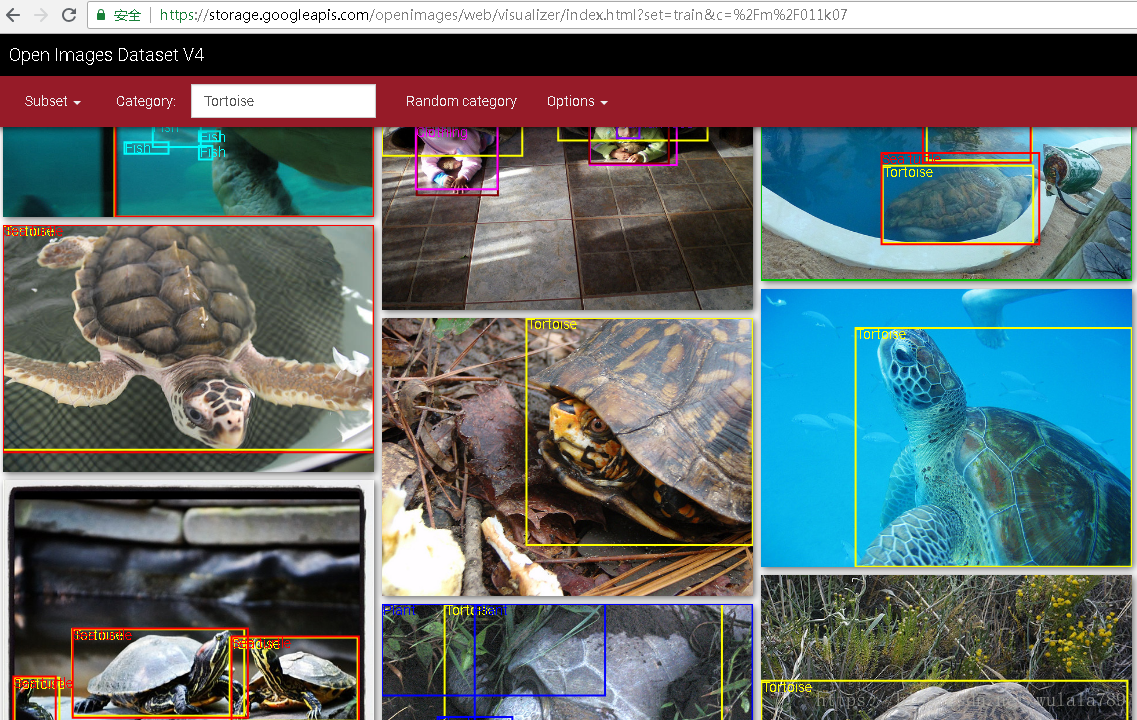Click the browser back arrow
1137x720 pixels.
13,15
